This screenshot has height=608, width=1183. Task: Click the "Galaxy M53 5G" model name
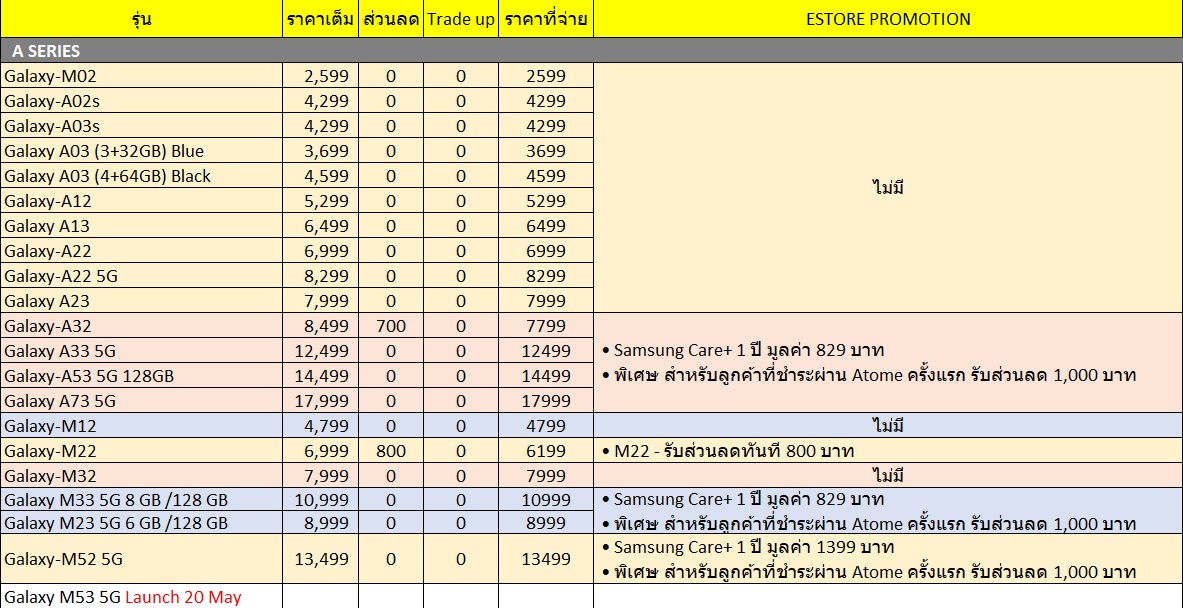(x=63, y=597)
